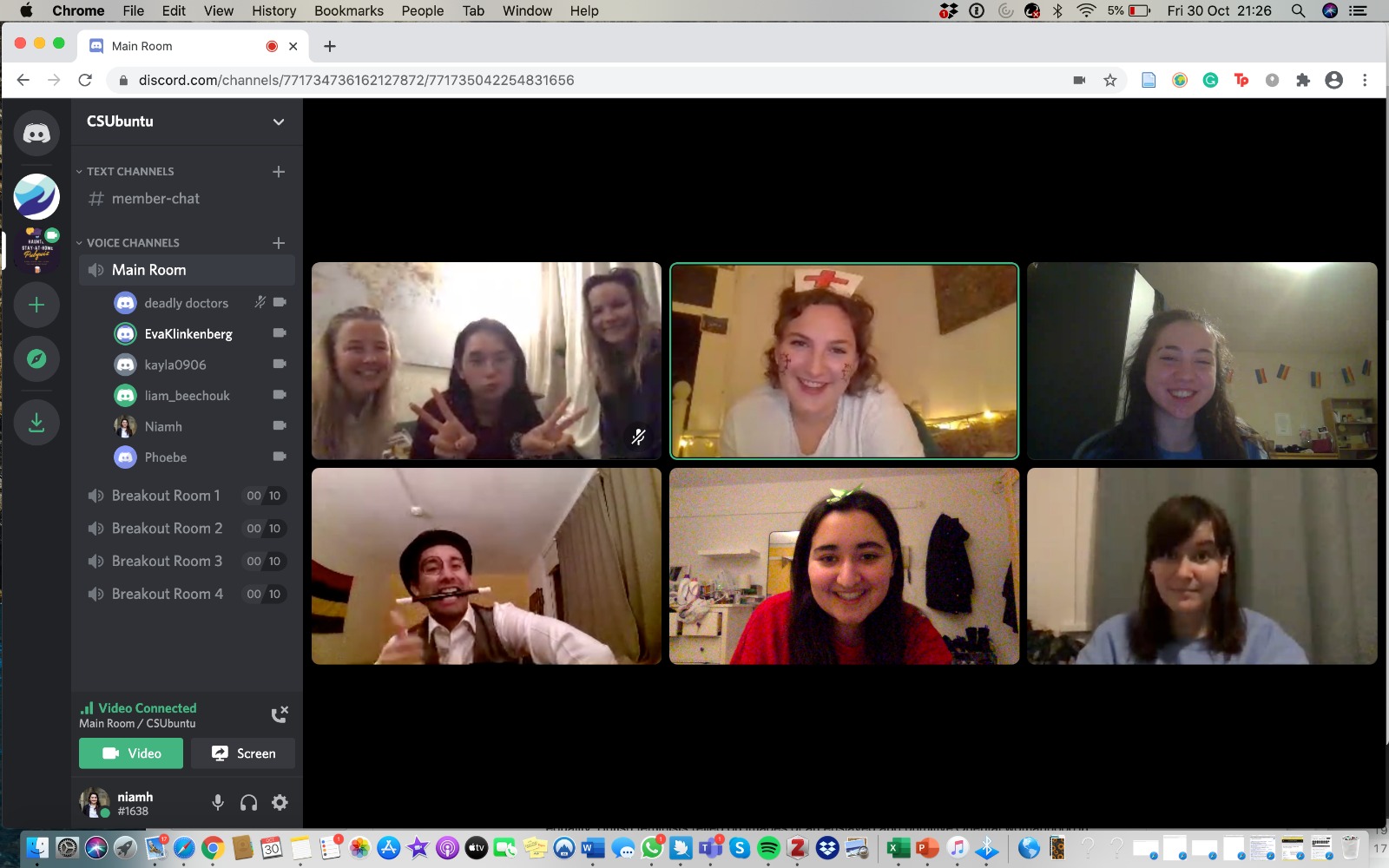Image resolution: width=1389 pixels, height=868 pixels.
Task: Open the Wi-Fi status menu
Action: (1086, 10)
